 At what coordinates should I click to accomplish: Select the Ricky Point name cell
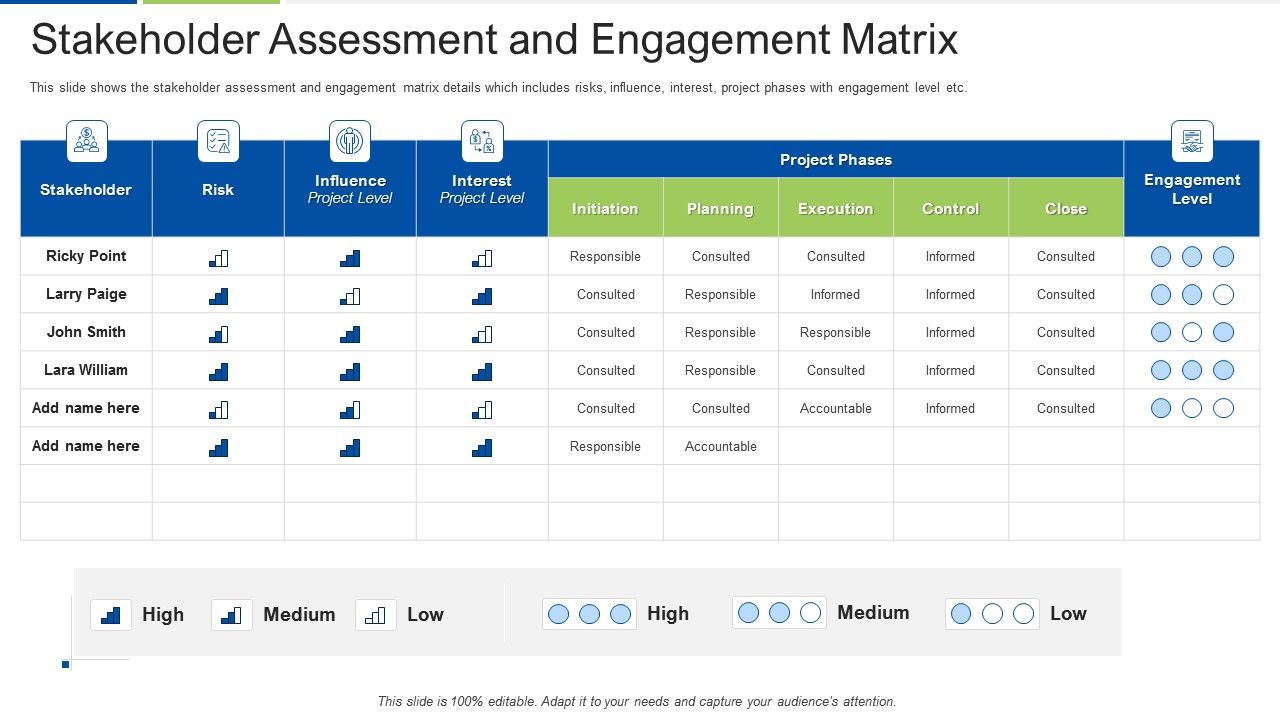coord(86,256)
